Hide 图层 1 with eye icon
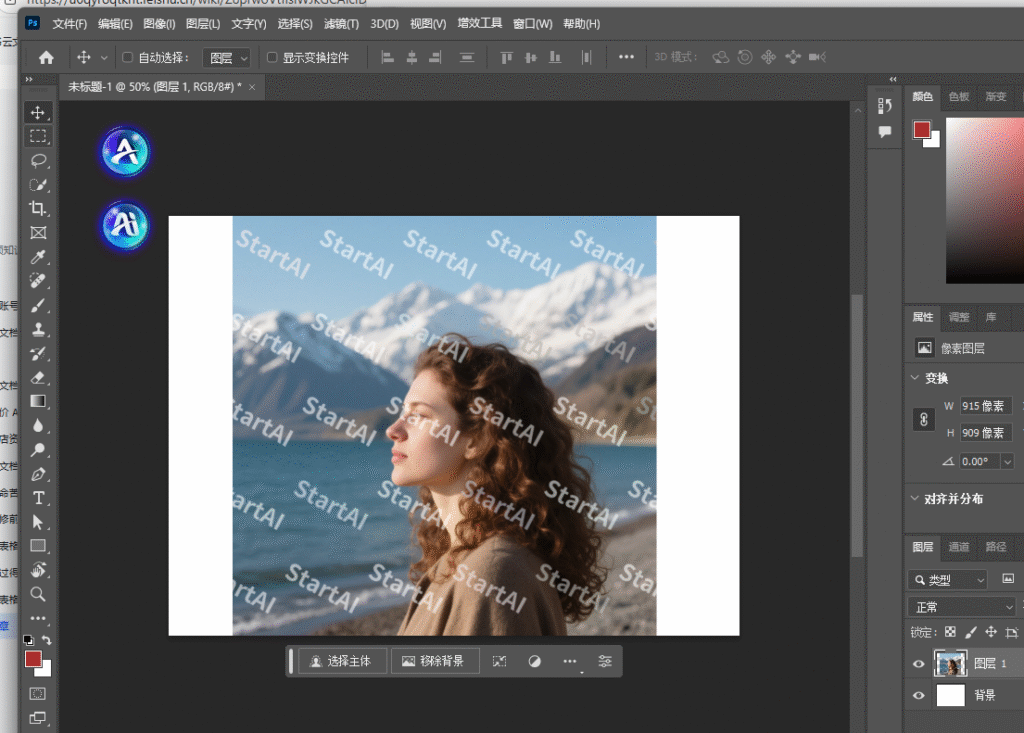Image resolution: width=1024 pixels, height=733 pixels. (919, 664)
